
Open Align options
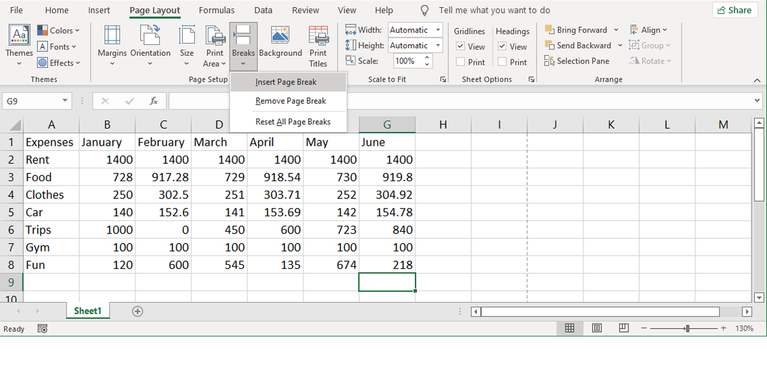tap(648, 30)
